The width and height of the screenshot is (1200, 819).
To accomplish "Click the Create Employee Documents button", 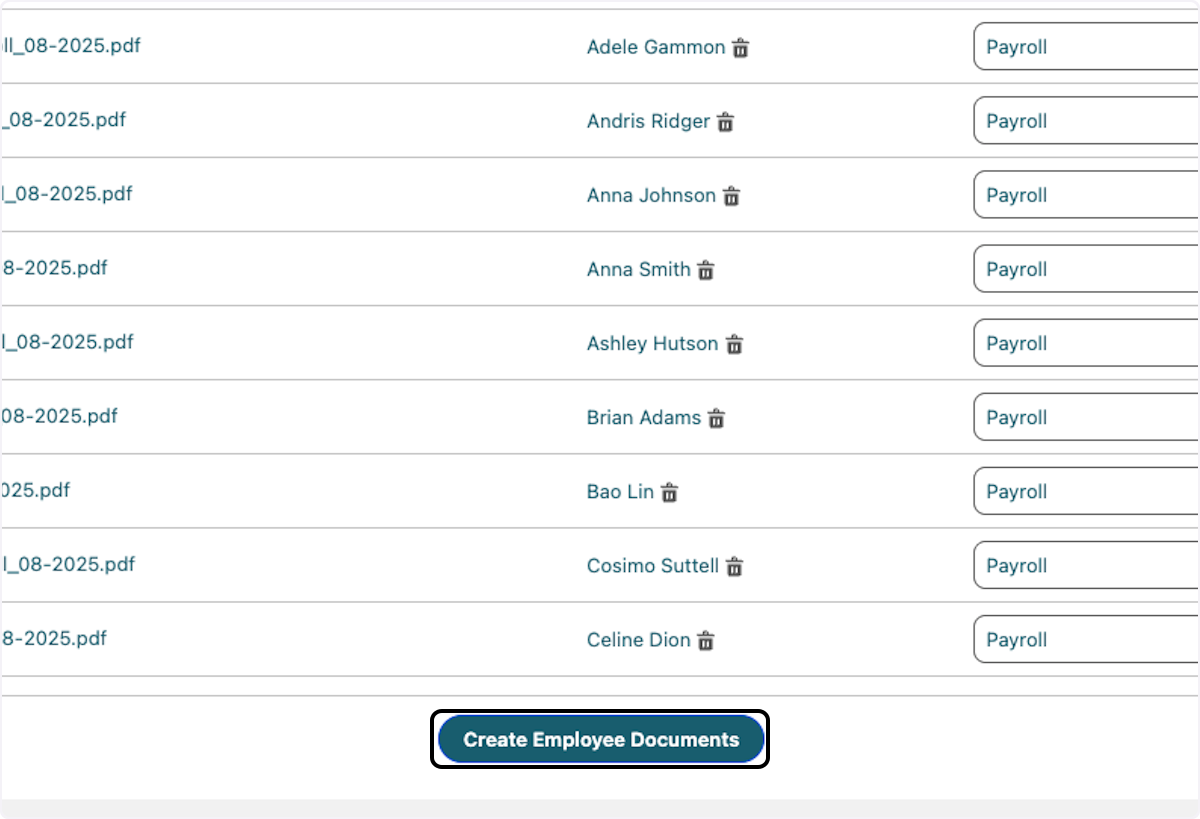I will (600, 739).
